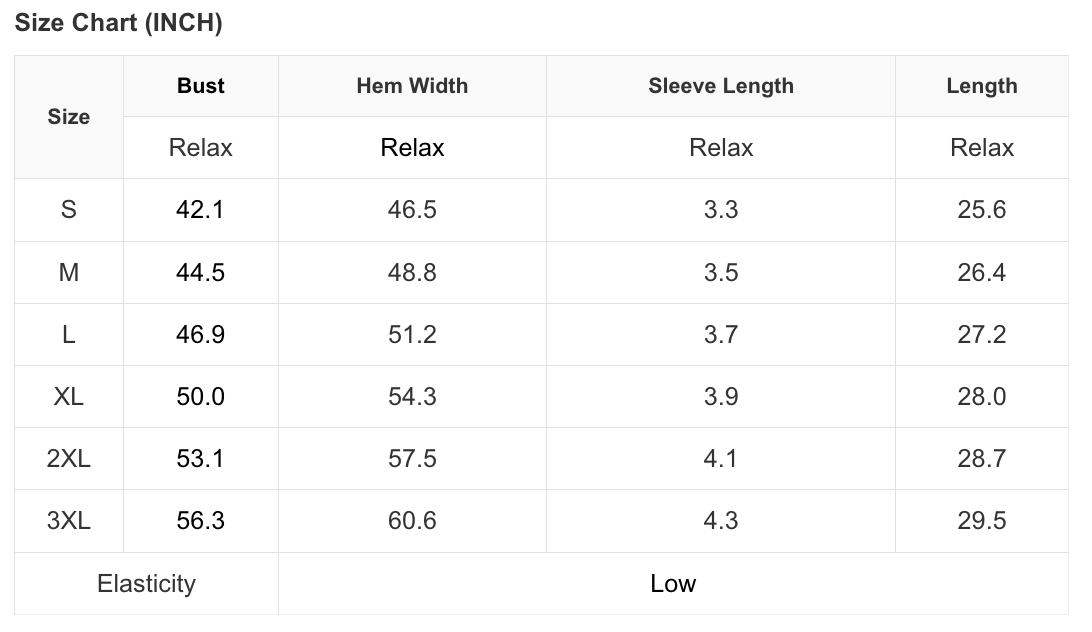
Task: Click the Length column header
Action: (982, 86)
